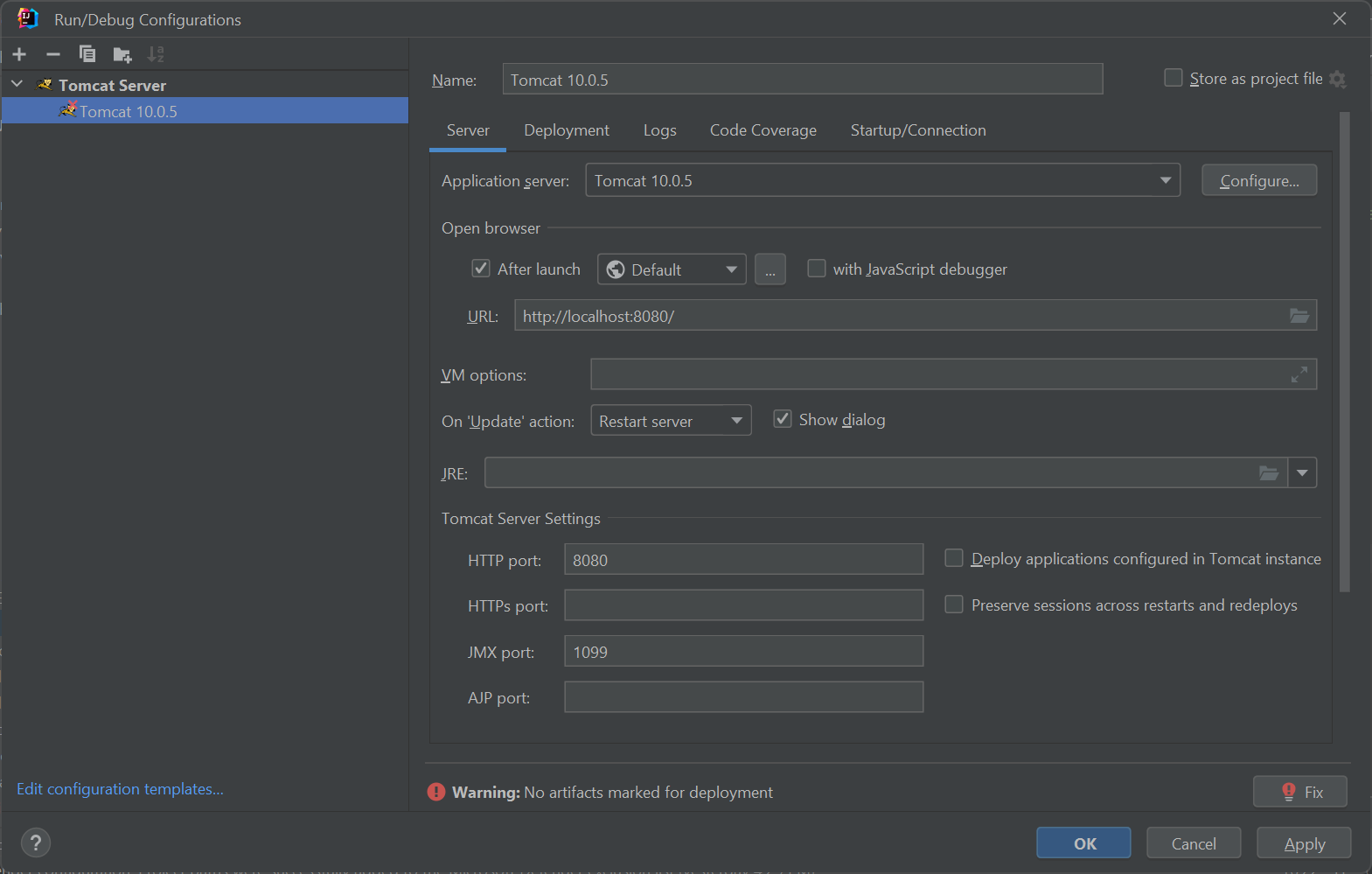1372x874 pixels.
Task: Click the Create New Folder icon
Action: (122, 55)
